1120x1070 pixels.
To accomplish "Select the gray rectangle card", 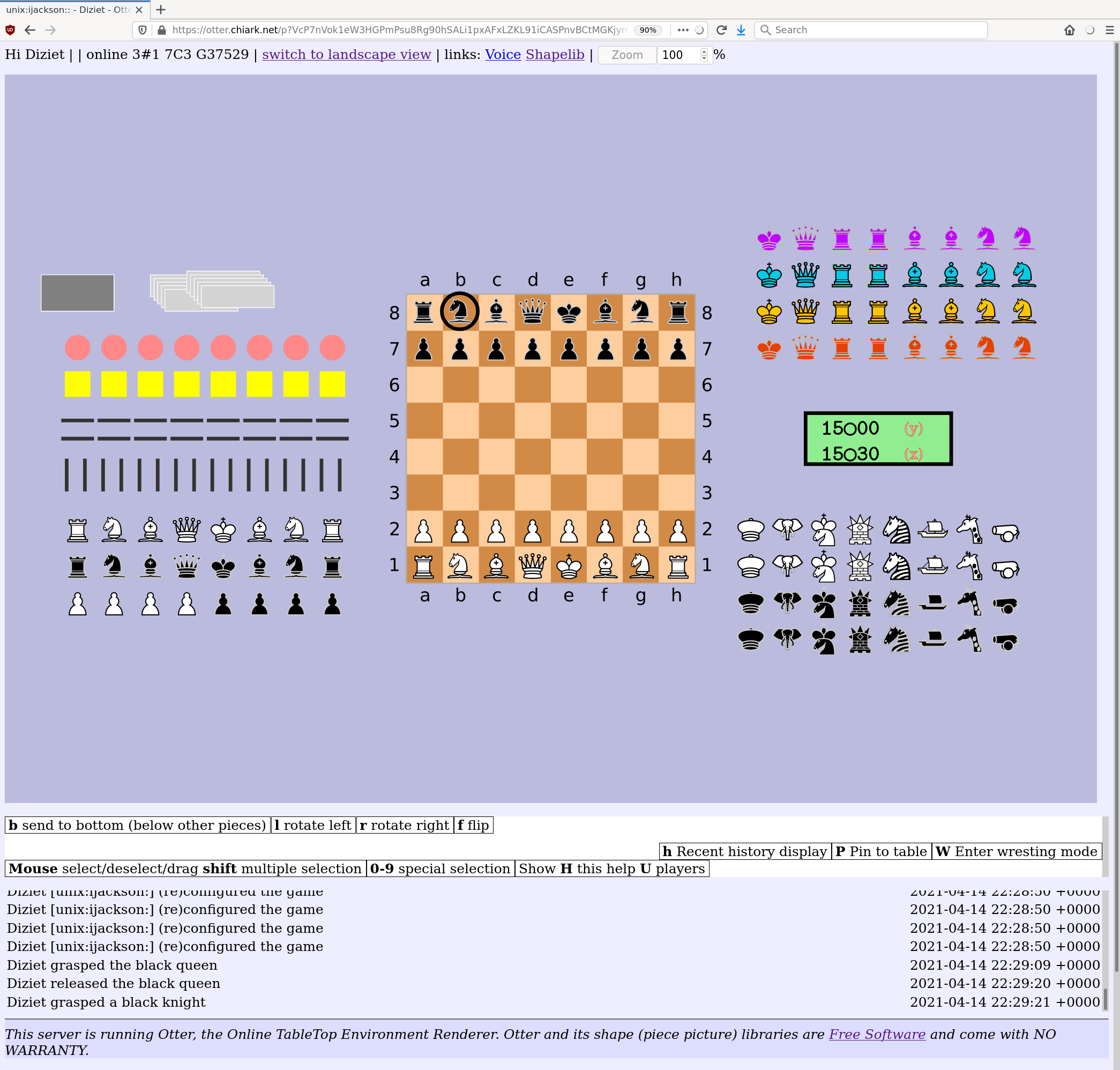I will click(78, 293).
